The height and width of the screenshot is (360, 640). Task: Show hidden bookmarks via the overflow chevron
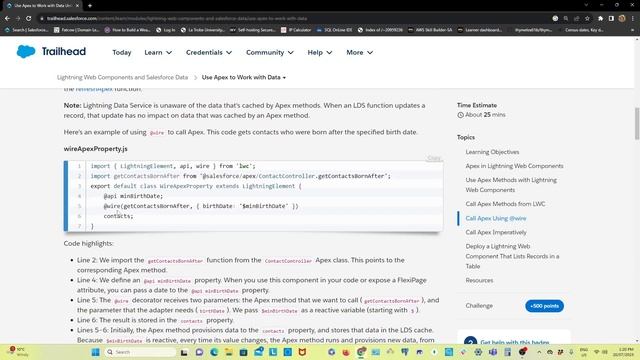pos(632,30)
